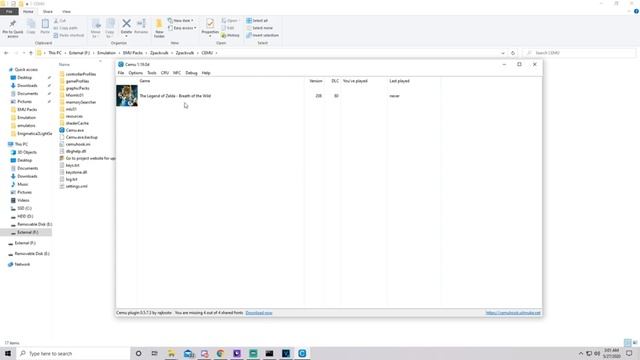The height and width of the screenshot is (360, 640).
Task: Open the Options menu in Cemu
Action: 136,73
